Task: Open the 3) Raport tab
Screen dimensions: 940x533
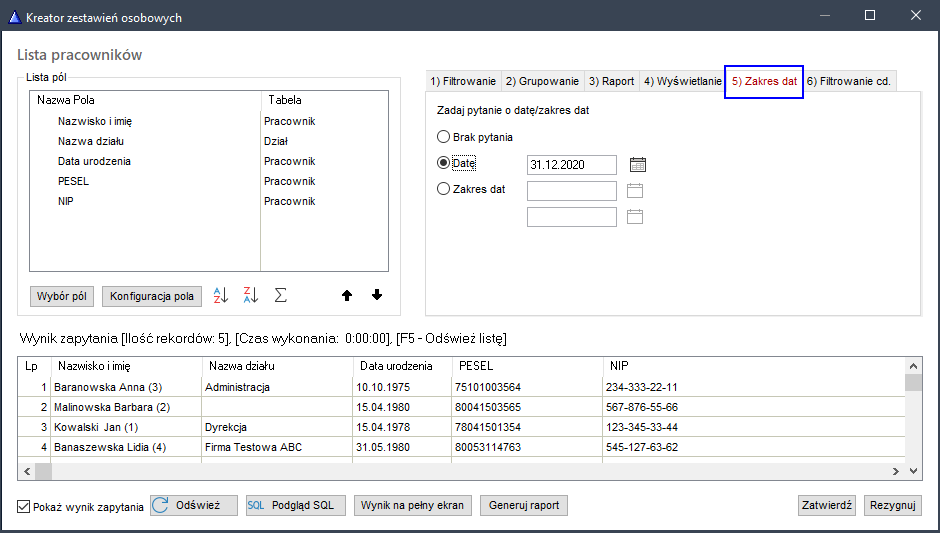Action: [611, 82]
